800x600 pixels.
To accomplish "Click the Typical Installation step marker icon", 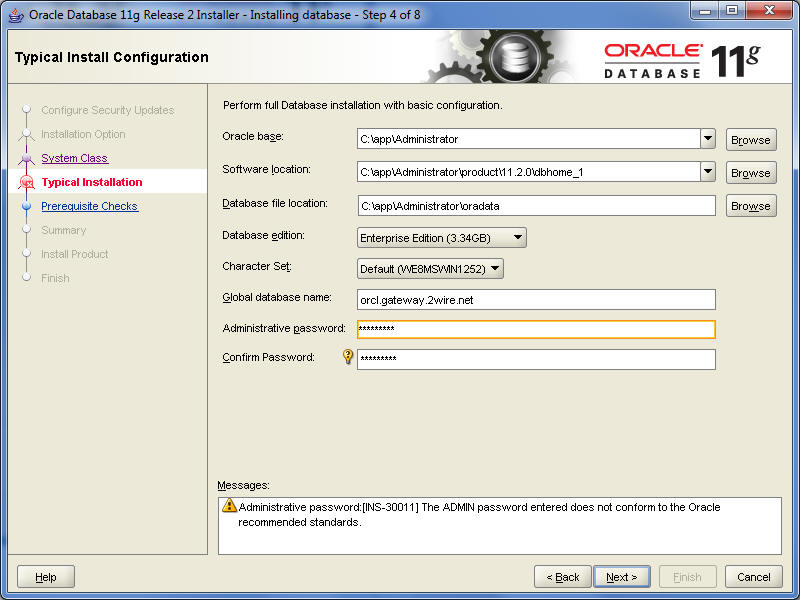I will point(27,182).
